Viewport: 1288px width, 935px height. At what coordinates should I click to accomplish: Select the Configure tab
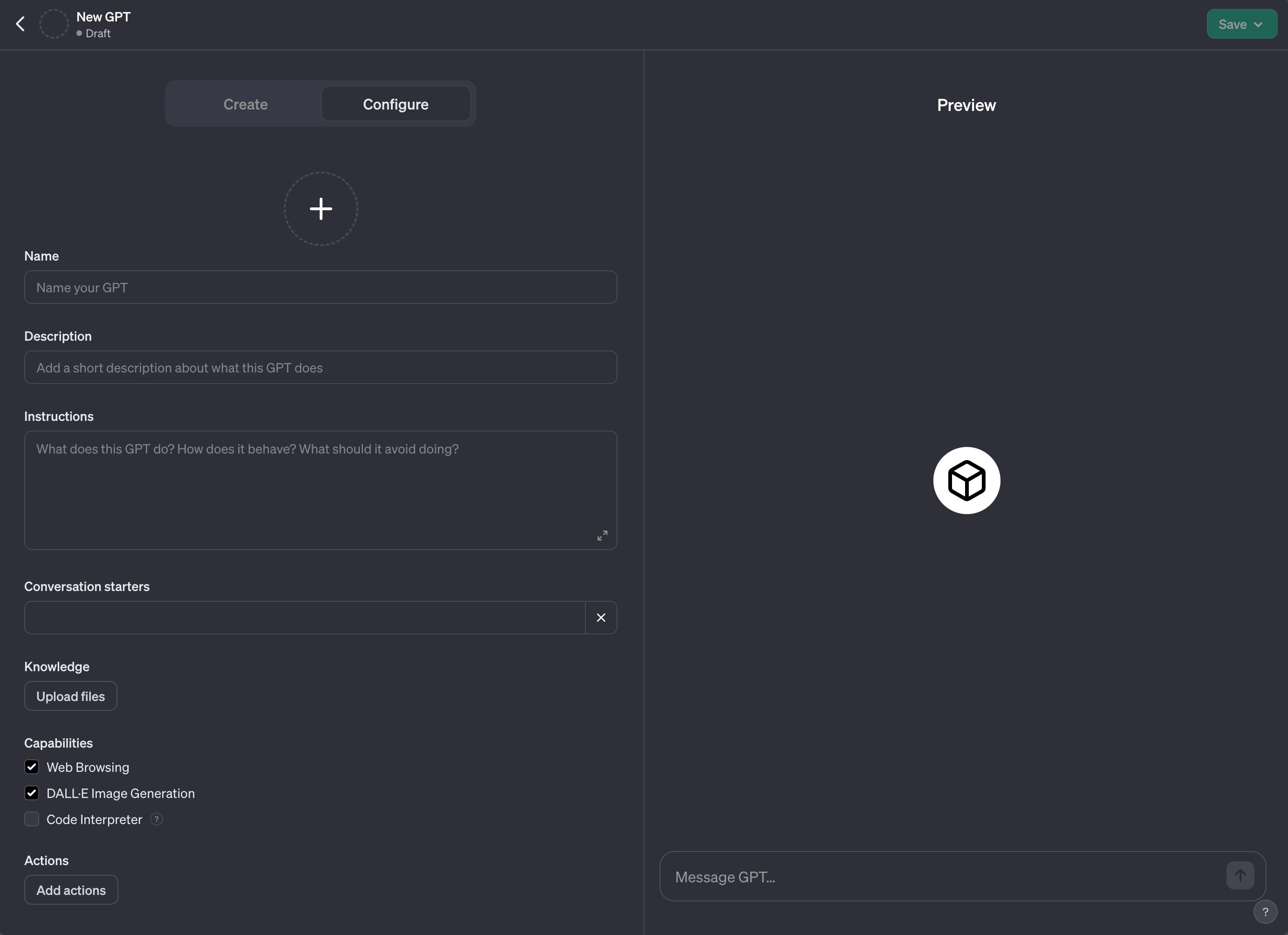click(x=396, y=104)
